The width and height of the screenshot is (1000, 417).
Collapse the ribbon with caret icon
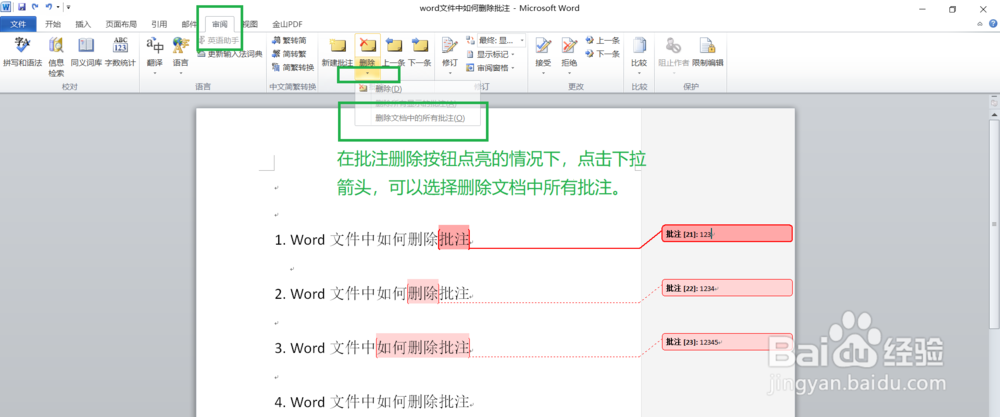(980, 24)
